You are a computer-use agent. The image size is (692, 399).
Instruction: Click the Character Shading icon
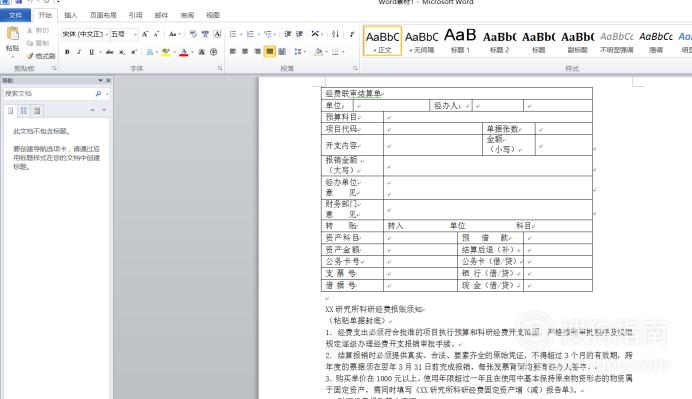tap(202, 52)
